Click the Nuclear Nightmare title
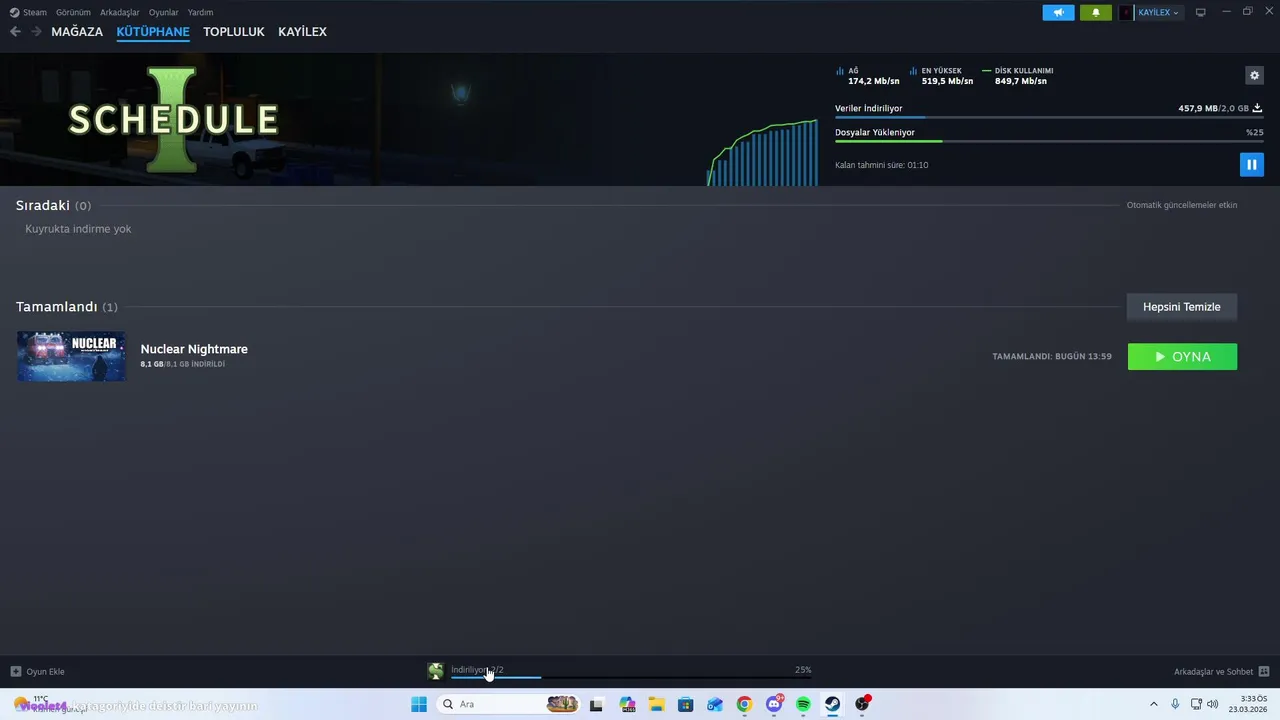This screenshot has height=720, width=1280. pyautogui.click(x=194, y=349)
